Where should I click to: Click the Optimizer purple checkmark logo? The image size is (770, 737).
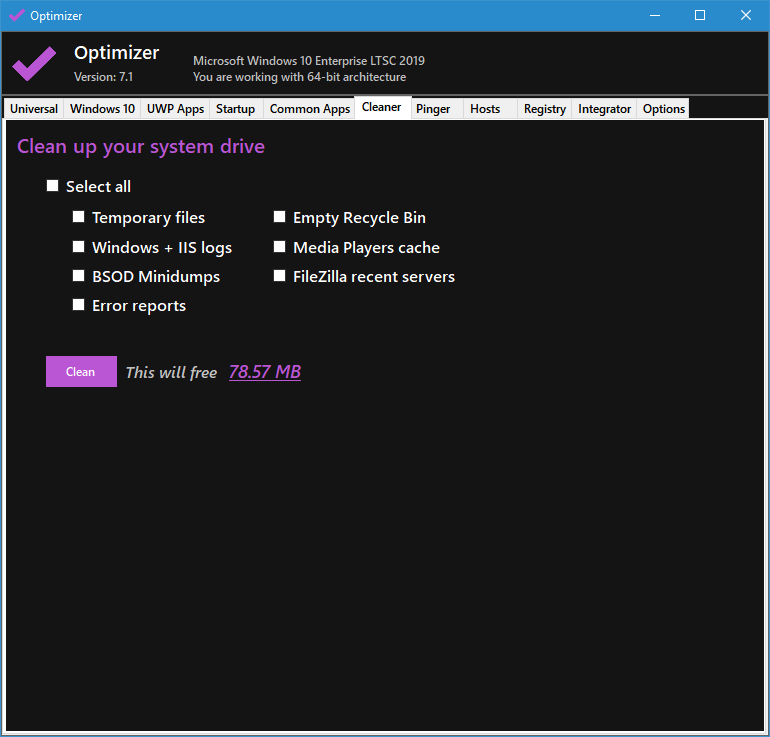(x=34, y=63)
